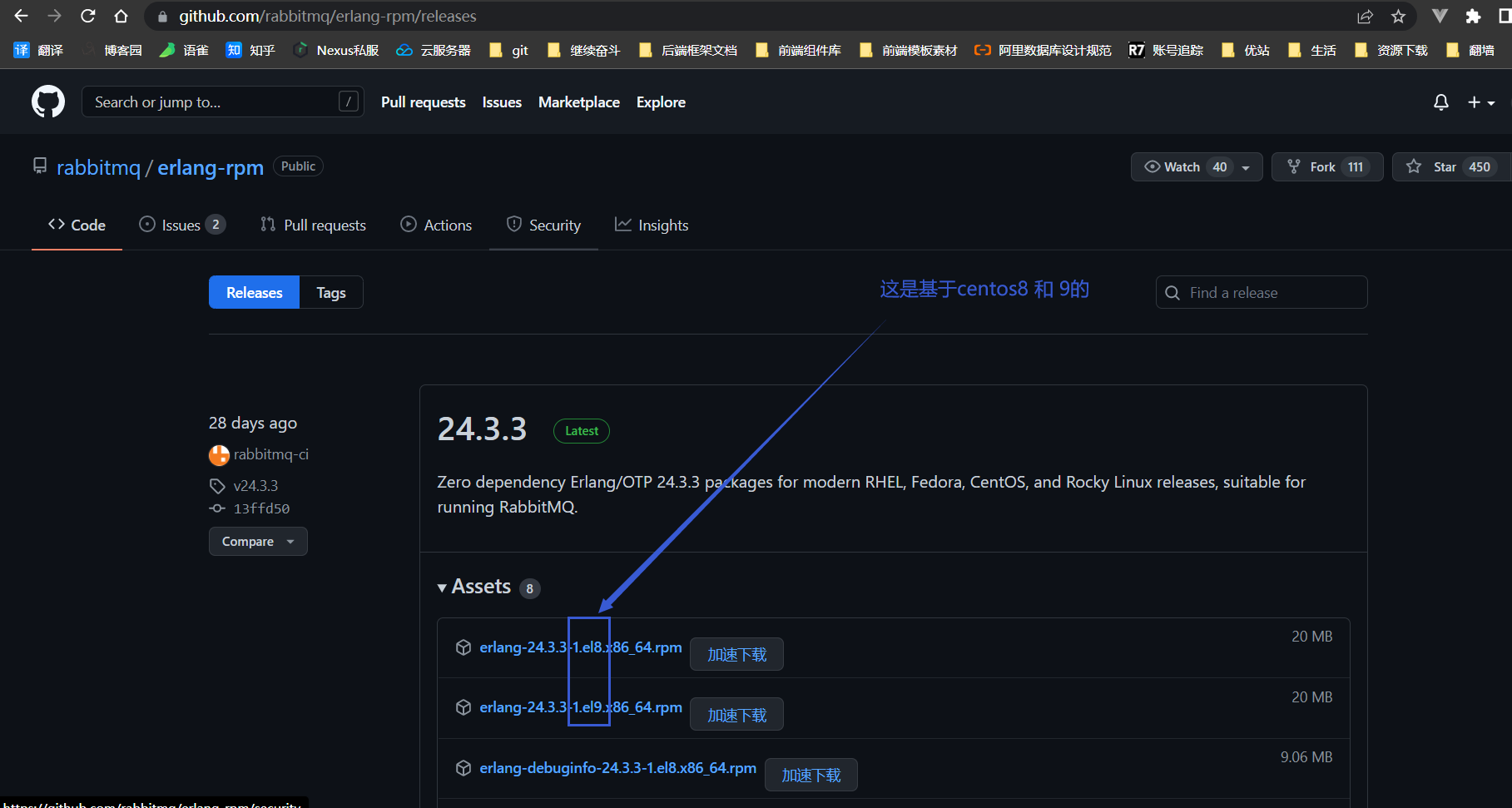Go to browser home page icon
Screen dimensions: 1512x808
[x=121, y=16]
